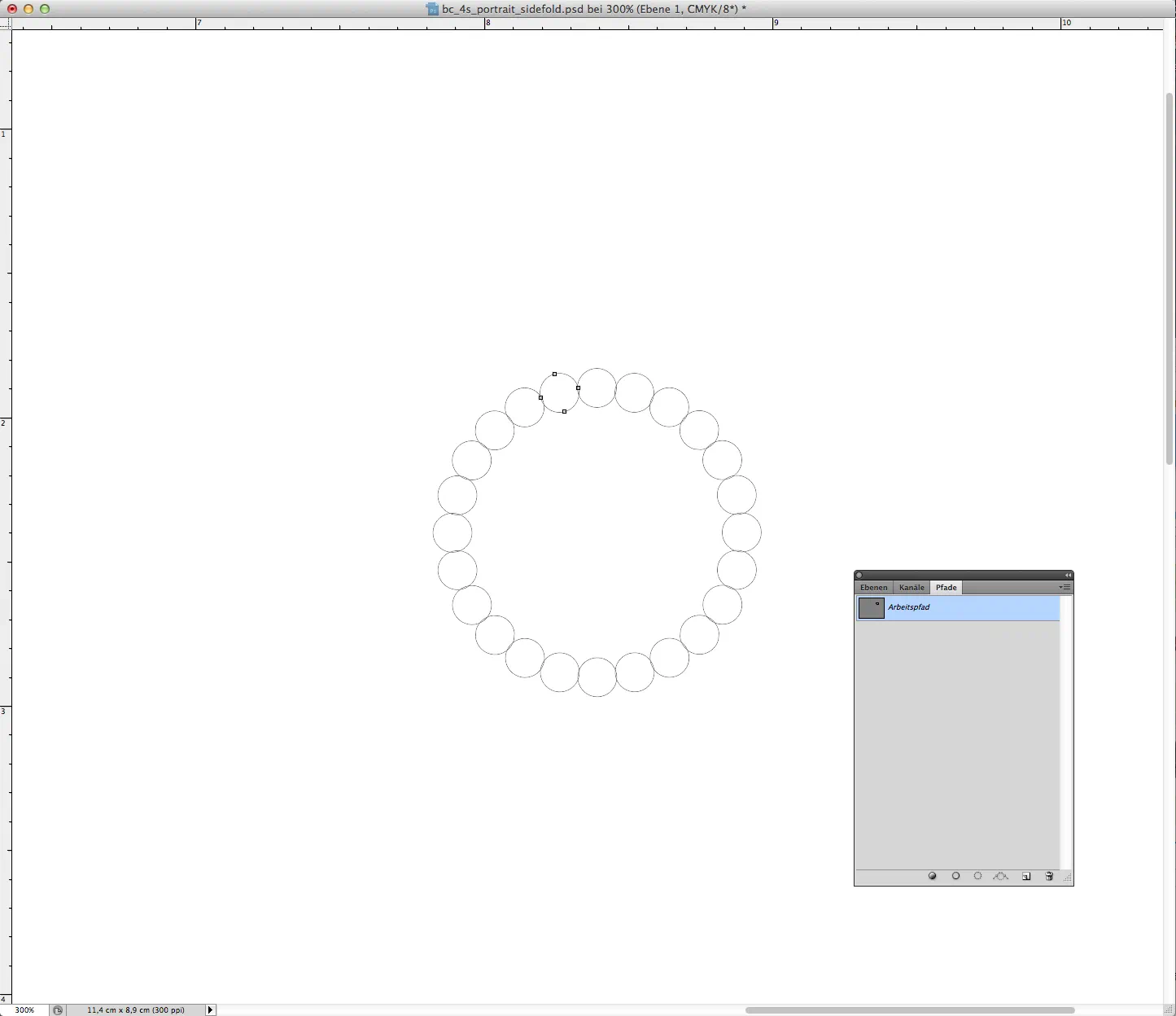Click the horizontal scrollbar thumb

(909, 1010)
